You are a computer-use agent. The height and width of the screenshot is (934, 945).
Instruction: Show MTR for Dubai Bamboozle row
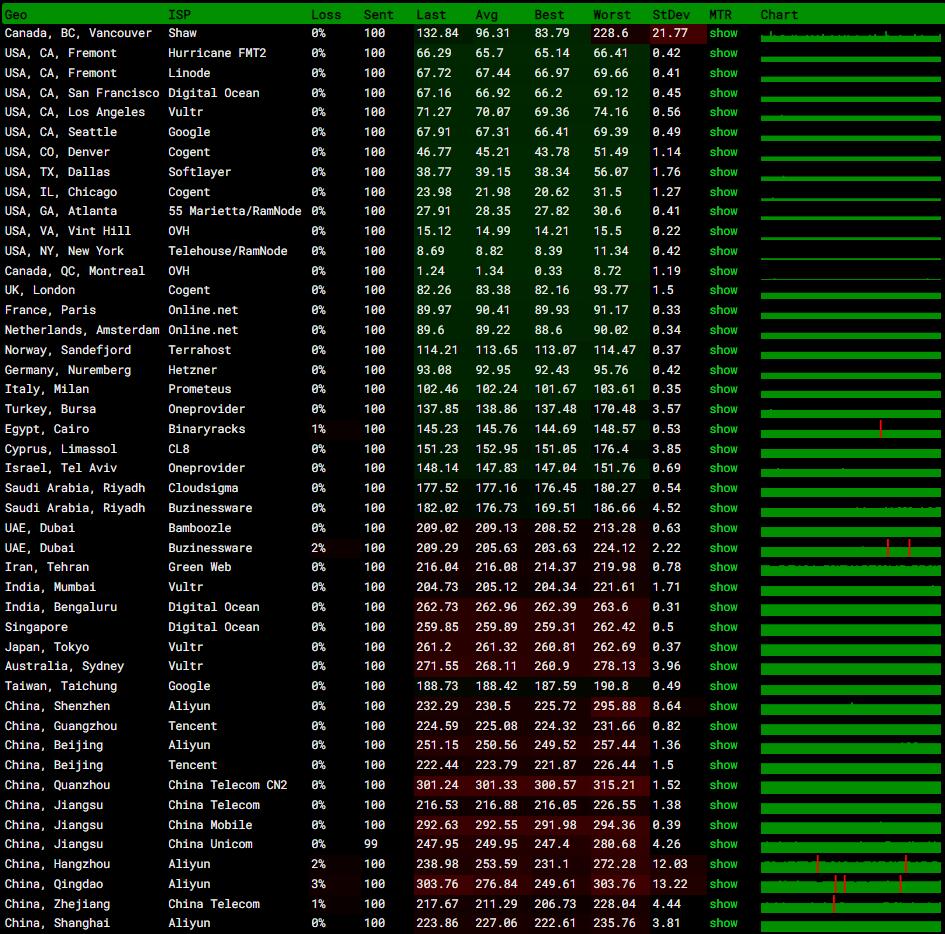[723, 527]
